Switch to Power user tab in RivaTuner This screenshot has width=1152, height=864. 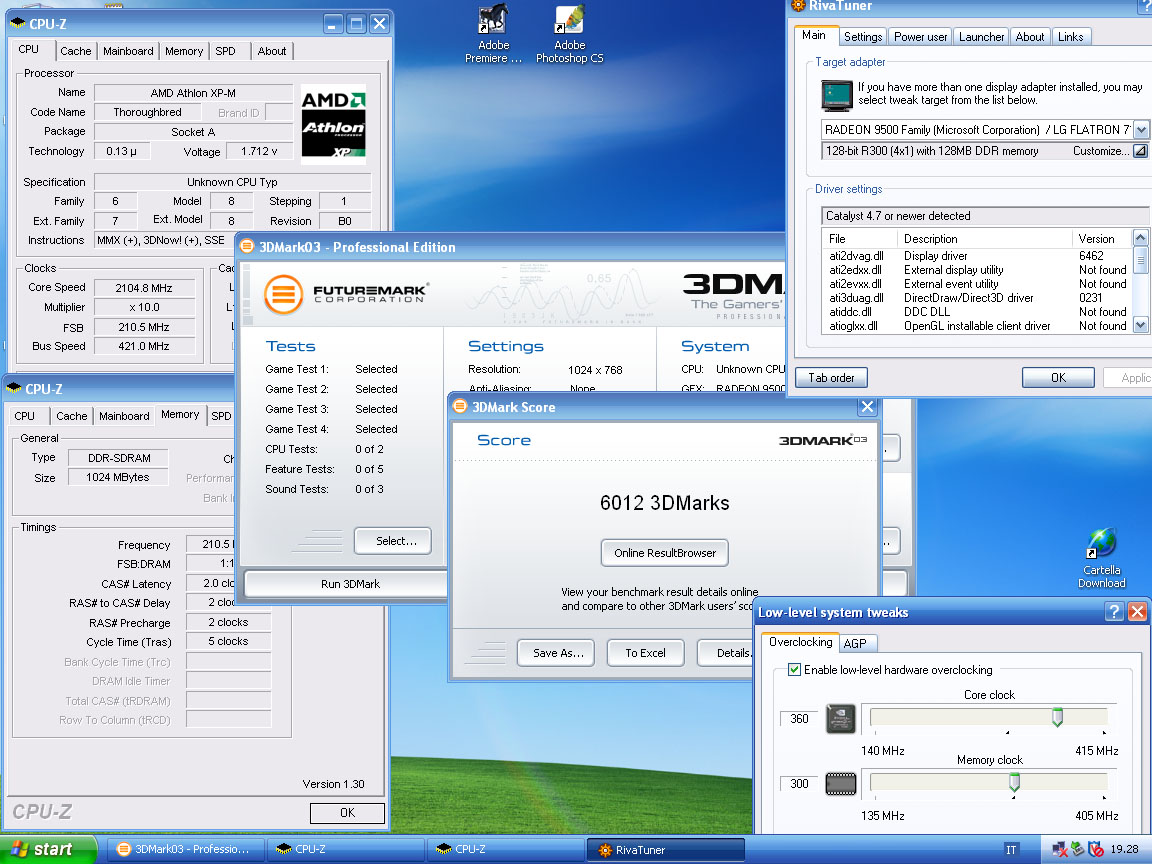point(921,37)
